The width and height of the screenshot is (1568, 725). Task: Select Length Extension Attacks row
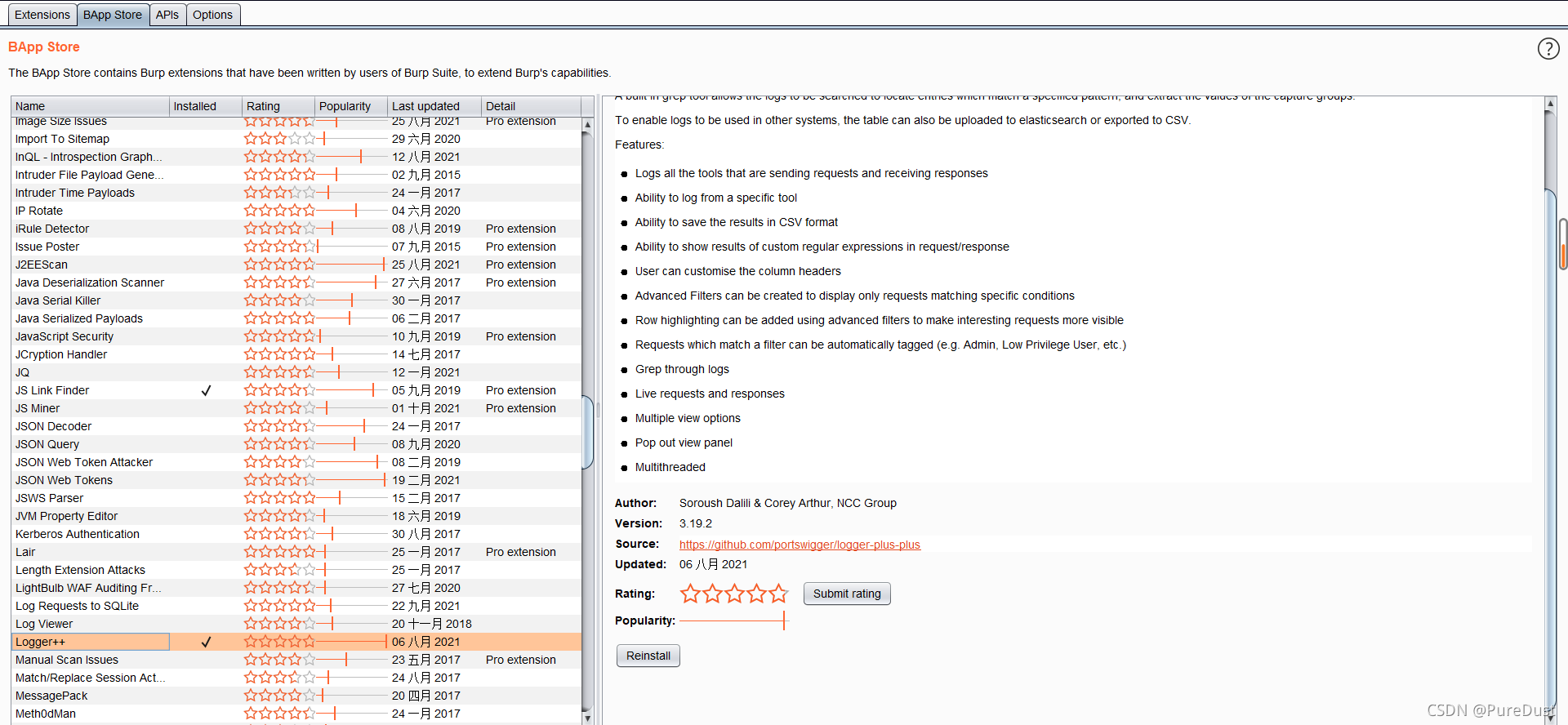(x=297, y=570)
